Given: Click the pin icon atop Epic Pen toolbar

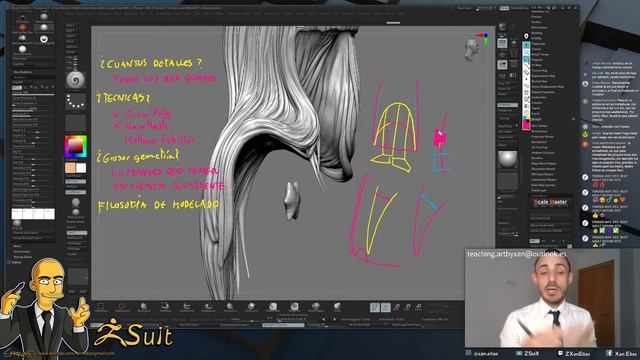Looking at the screenshot, I should pos(526,37).
